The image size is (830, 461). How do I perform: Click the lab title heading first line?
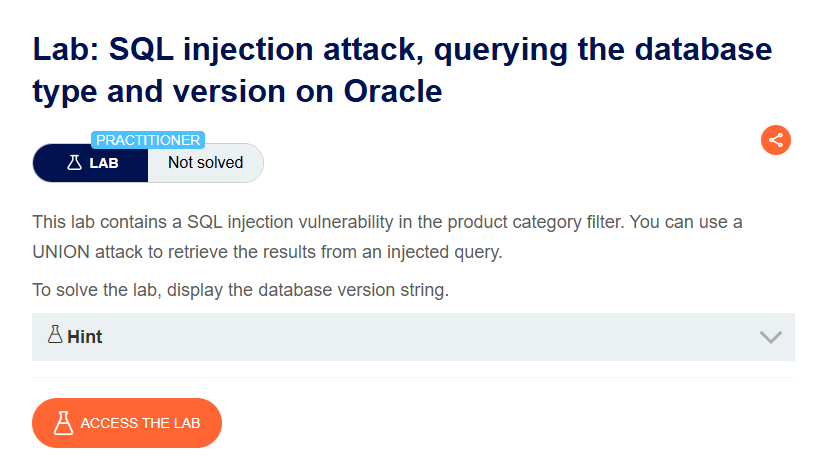(x=402, y=50)
